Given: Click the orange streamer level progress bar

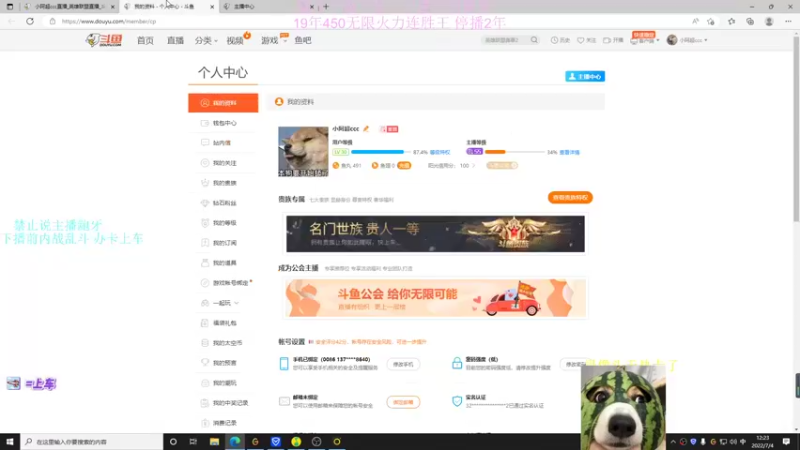Looking at the screenshot, I should click(x=514, y=152).
